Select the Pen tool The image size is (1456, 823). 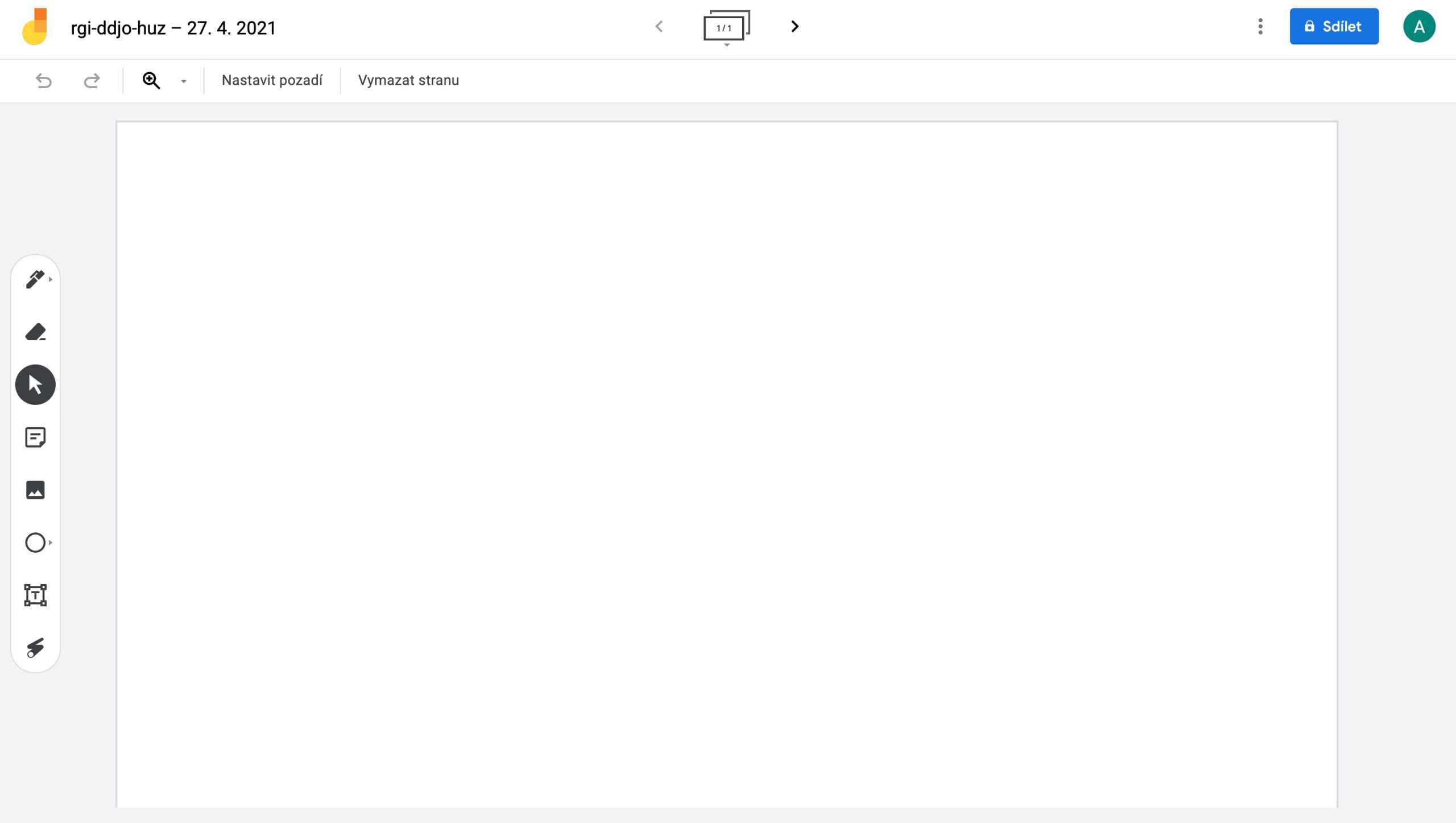pos(35,279)
